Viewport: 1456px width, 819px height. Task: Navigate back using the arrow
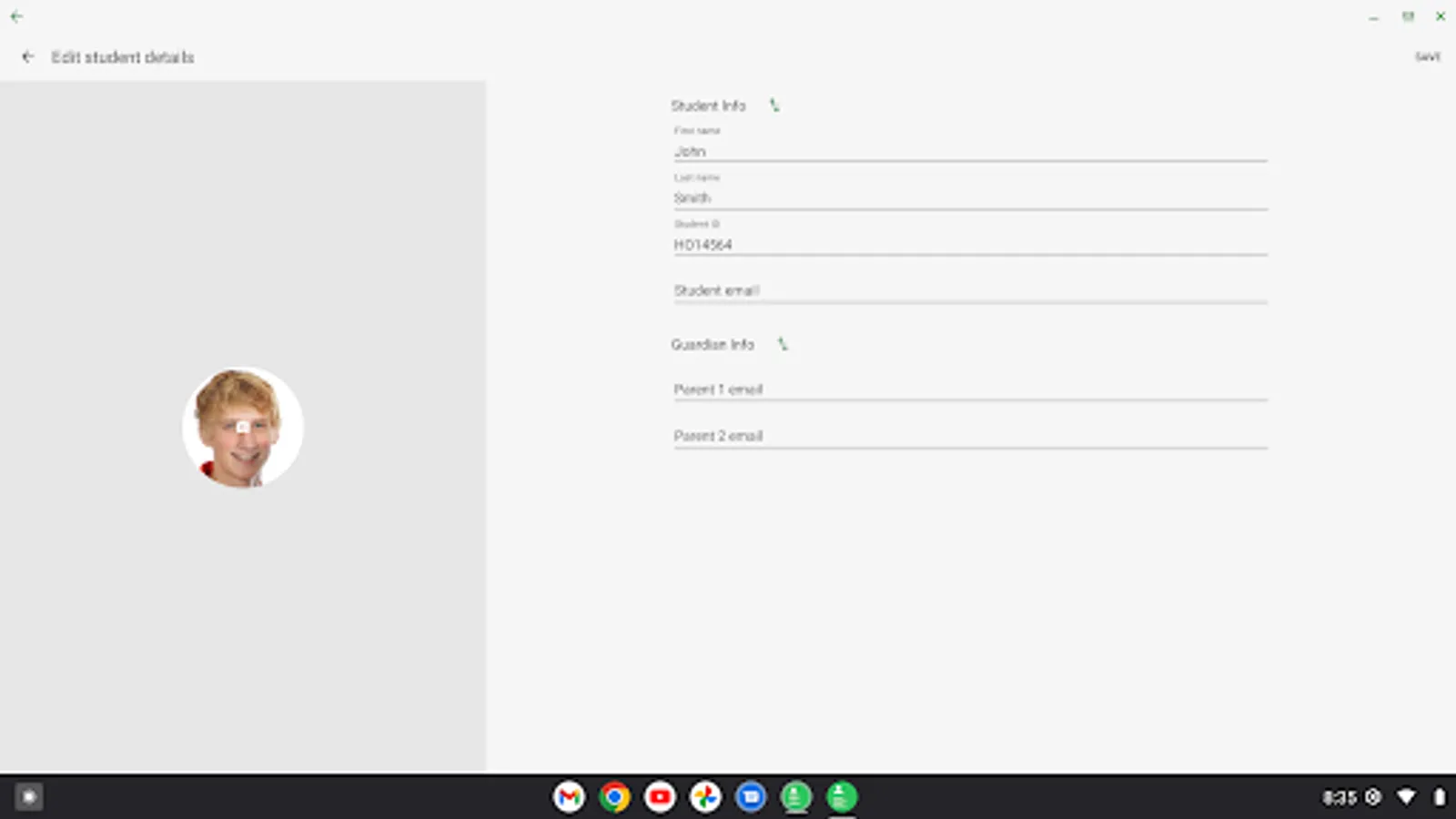(26, 56)
